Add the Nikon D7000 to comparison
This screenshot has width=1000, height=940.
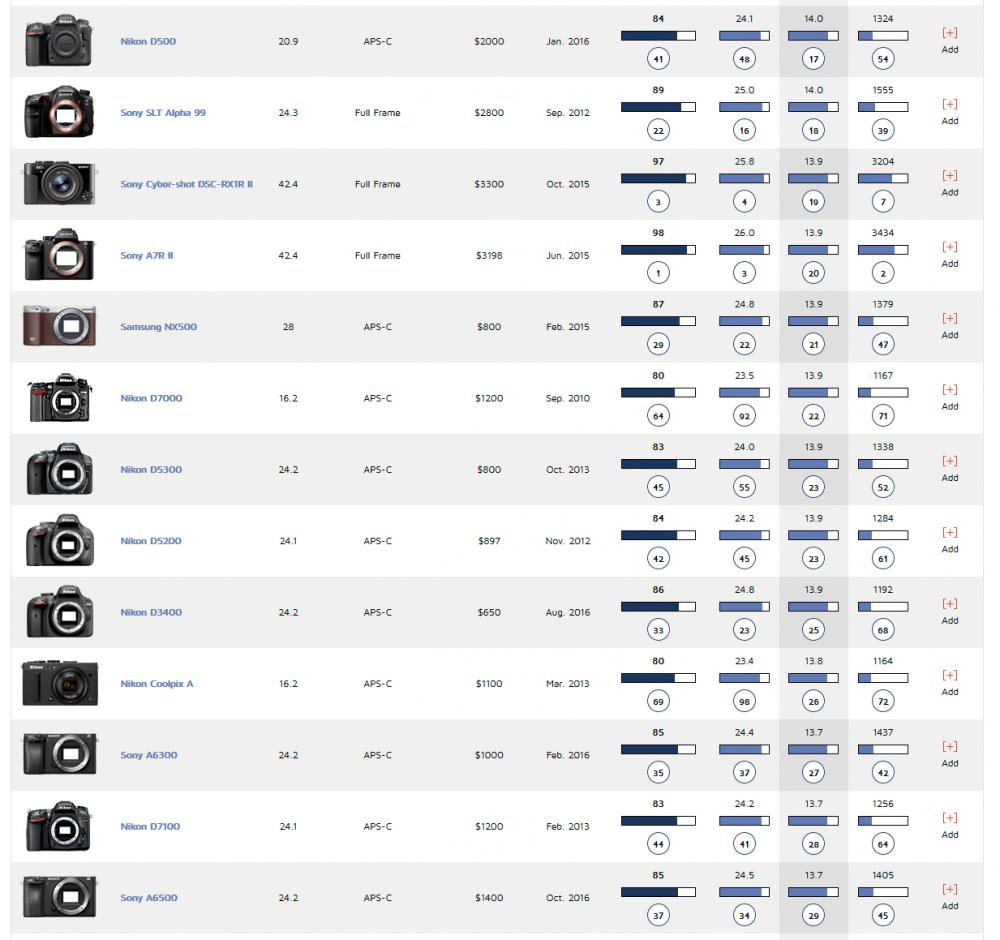(950, 397)
